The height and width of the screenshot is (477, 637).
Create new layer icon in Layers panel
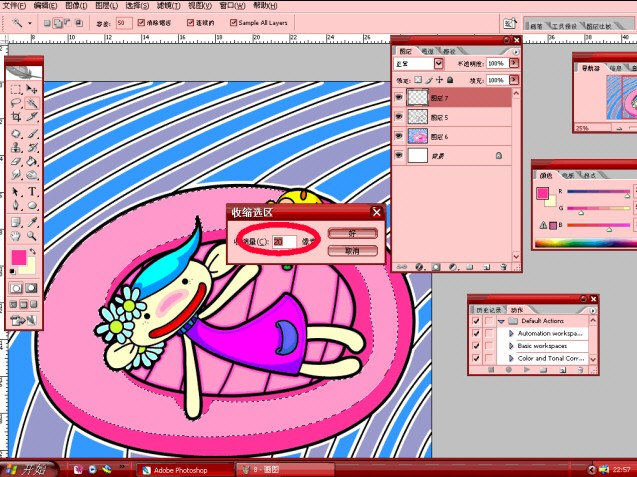click(x=487, y=267)
